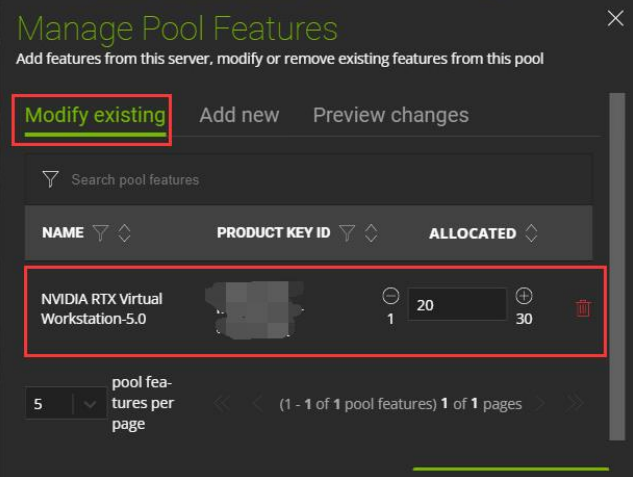
Task: Filter the PRODUCT KEY ID column
Action: (x=347, y=233)
